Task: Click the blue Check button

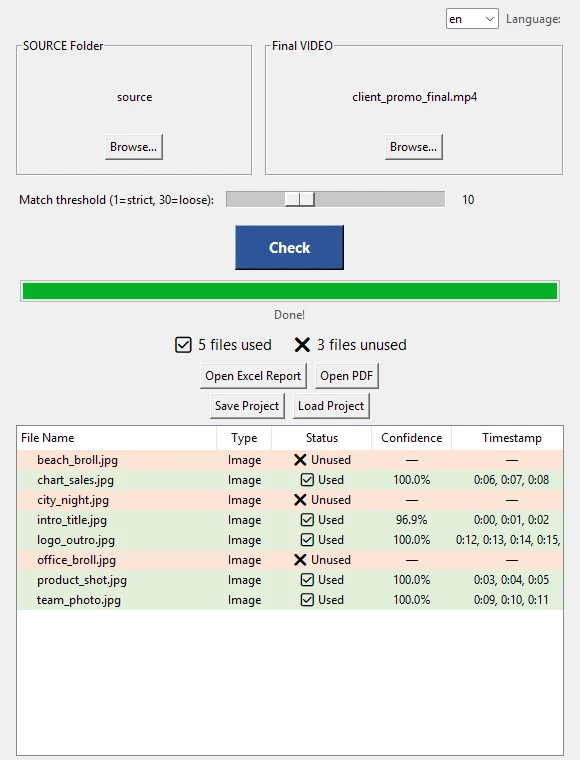Action: [x=289, y=247]
